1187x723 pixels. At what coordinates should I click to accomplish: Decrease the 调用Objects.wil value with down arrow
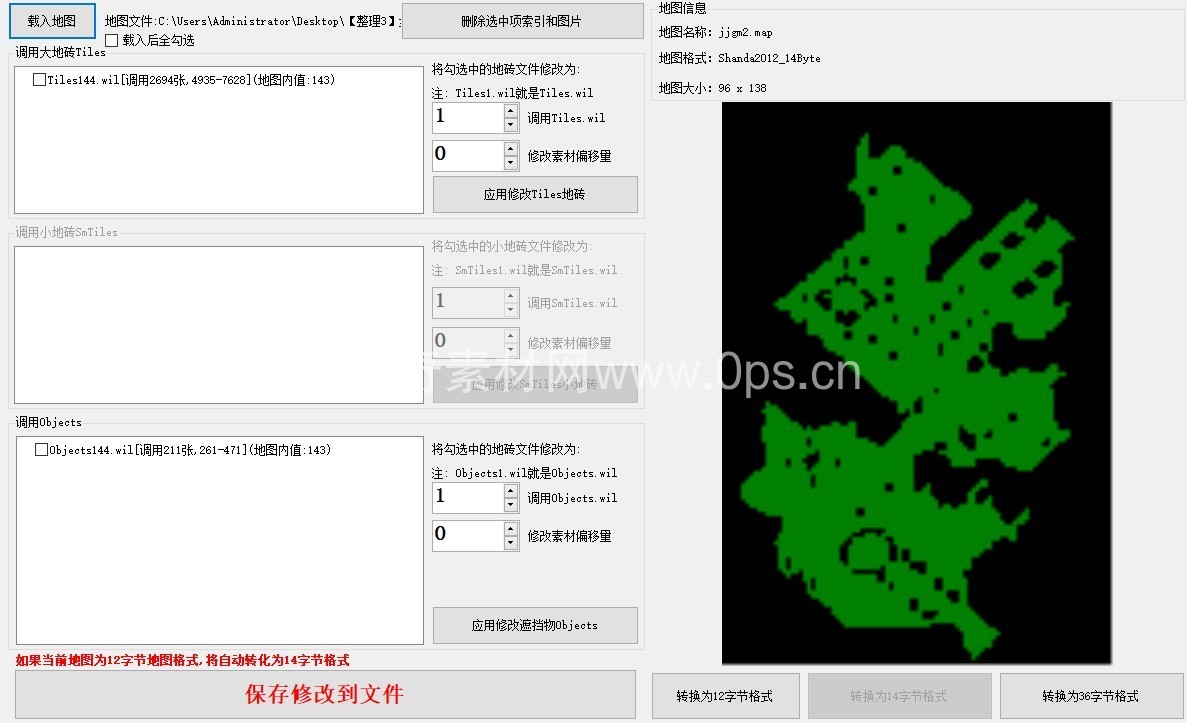pyautogui.click(x=511, y=505)
